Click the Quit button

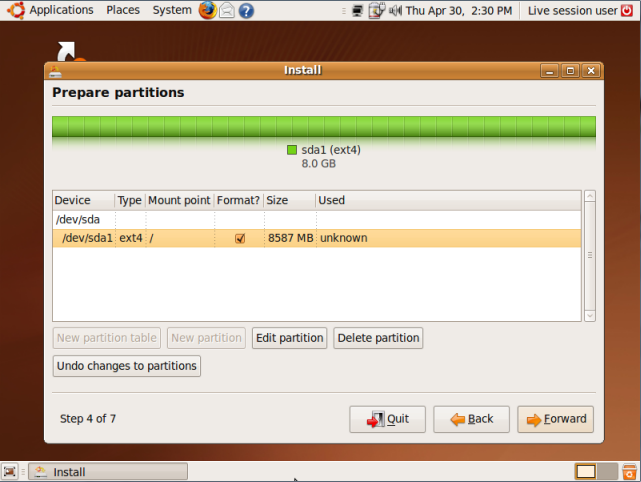click(388, 419)
